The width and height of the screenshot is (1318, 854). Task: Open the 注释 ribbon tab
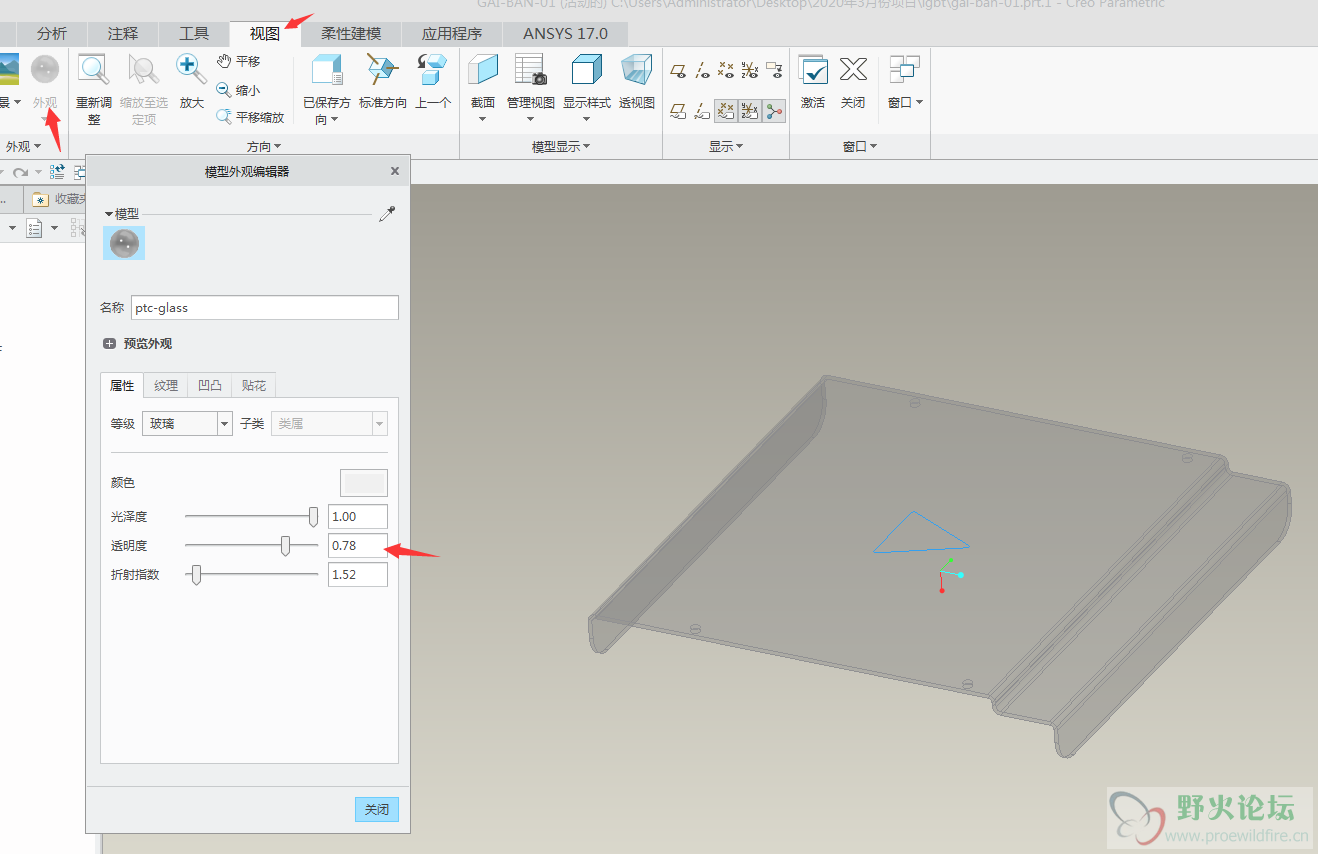pos(123,33)
